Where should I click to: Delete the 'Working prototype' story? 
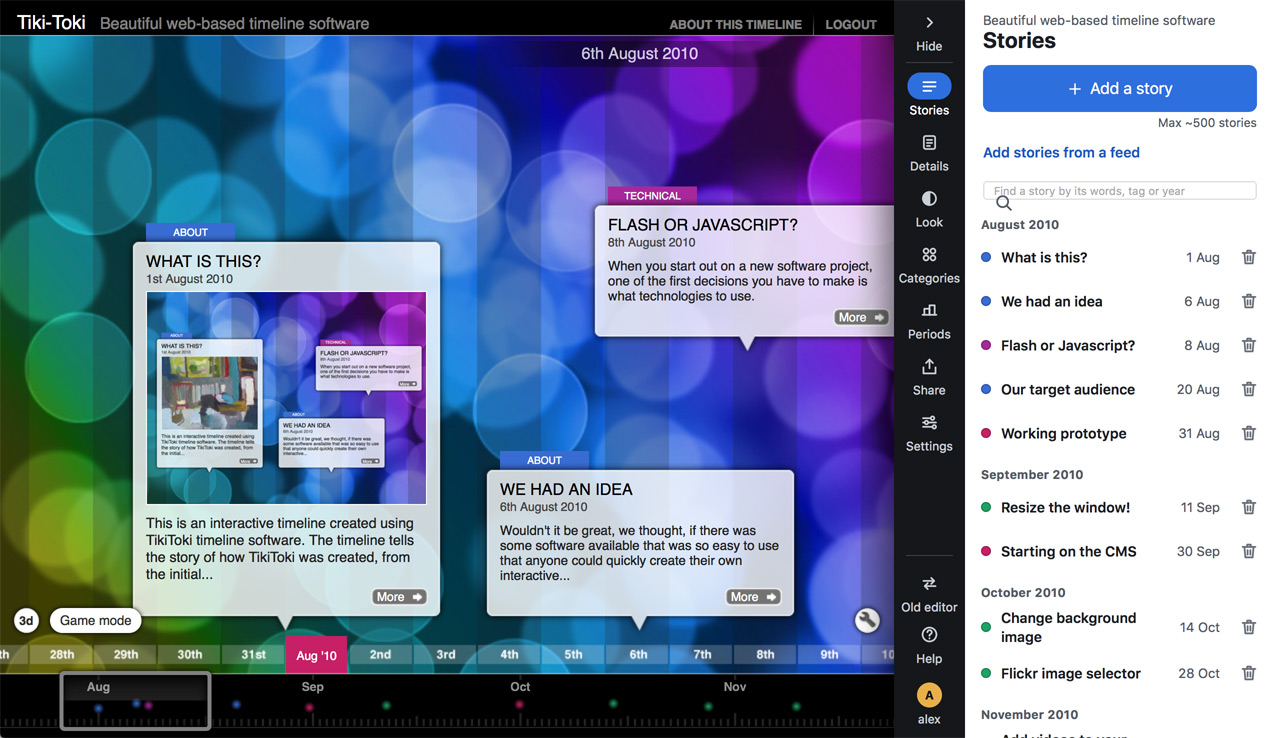[x=1249, y=433]
